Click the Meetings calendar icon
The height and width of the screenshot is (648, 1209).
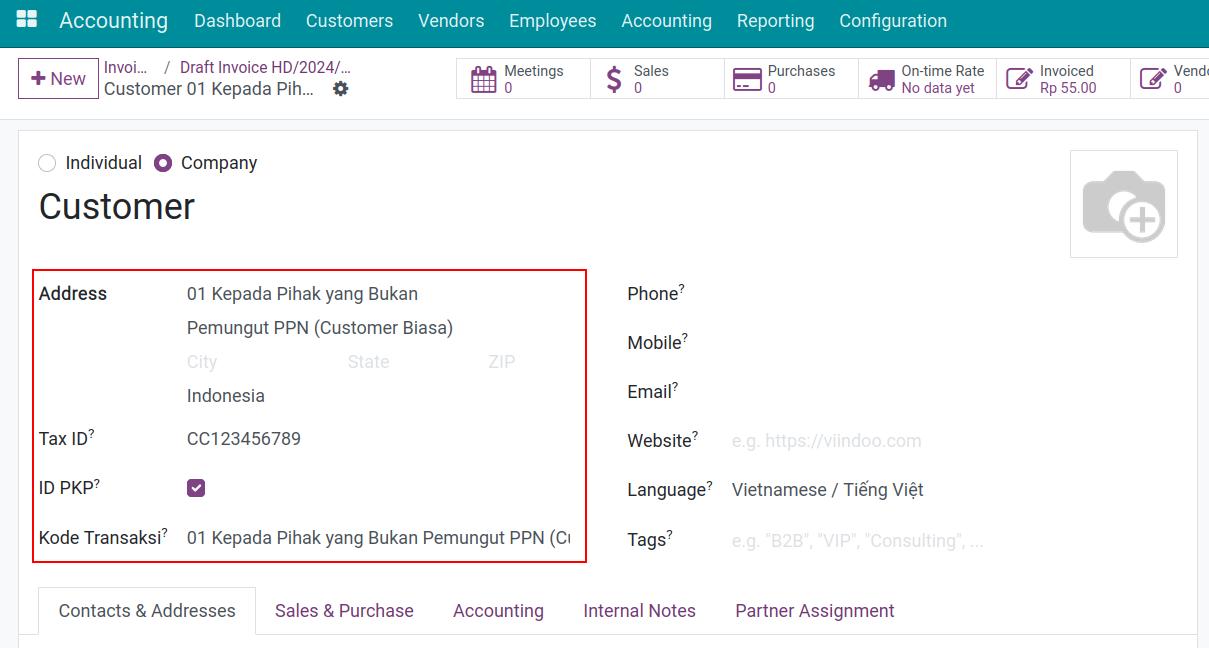click(x=484, y=79)
